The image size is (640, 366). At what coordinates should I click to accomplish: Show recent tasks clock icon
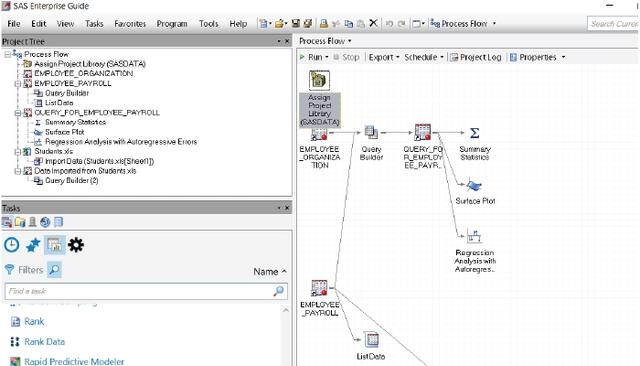pos(11,245)
